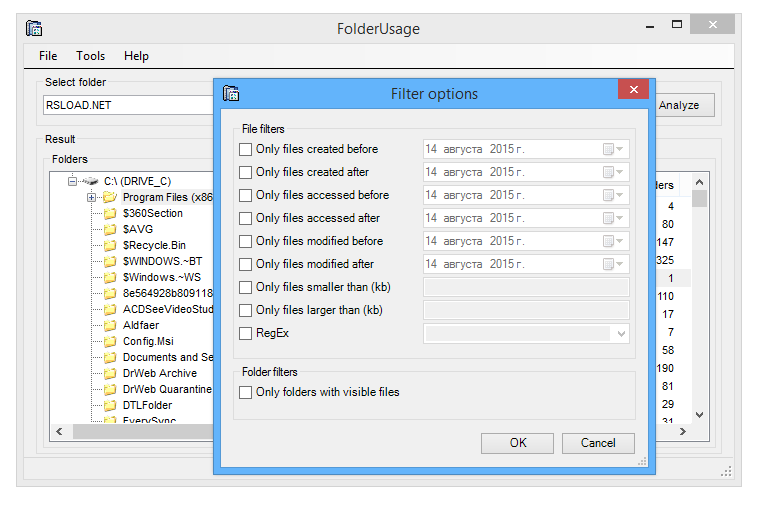767x510 pixels.
Task: Click the Documents and Settings folder icon
Action: [110, 357]
